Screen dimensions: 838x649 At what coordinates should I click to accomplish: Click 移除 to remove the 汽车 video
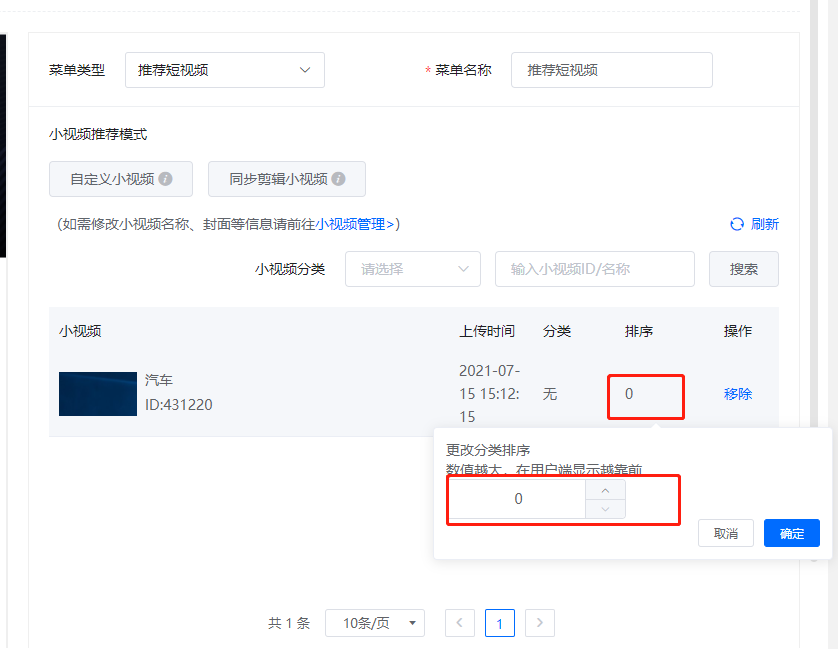(x=738, y=394)
